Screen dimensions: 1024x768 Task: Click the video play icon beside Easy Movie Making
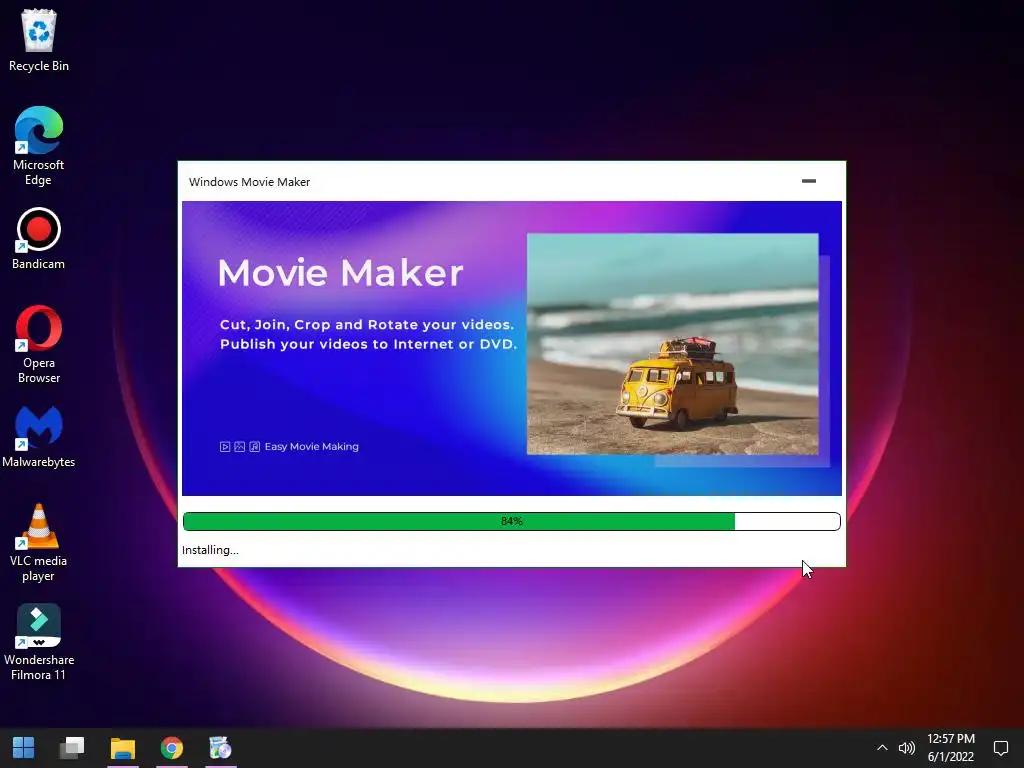pyautogui.click(x=225, y=447)
